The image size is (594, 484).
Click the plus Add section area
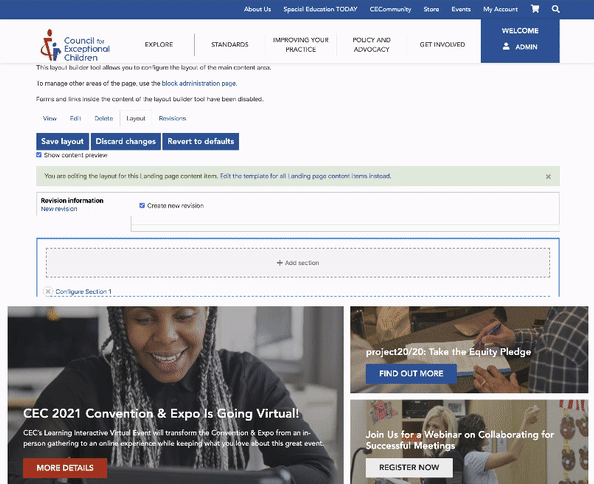[298, 263]
